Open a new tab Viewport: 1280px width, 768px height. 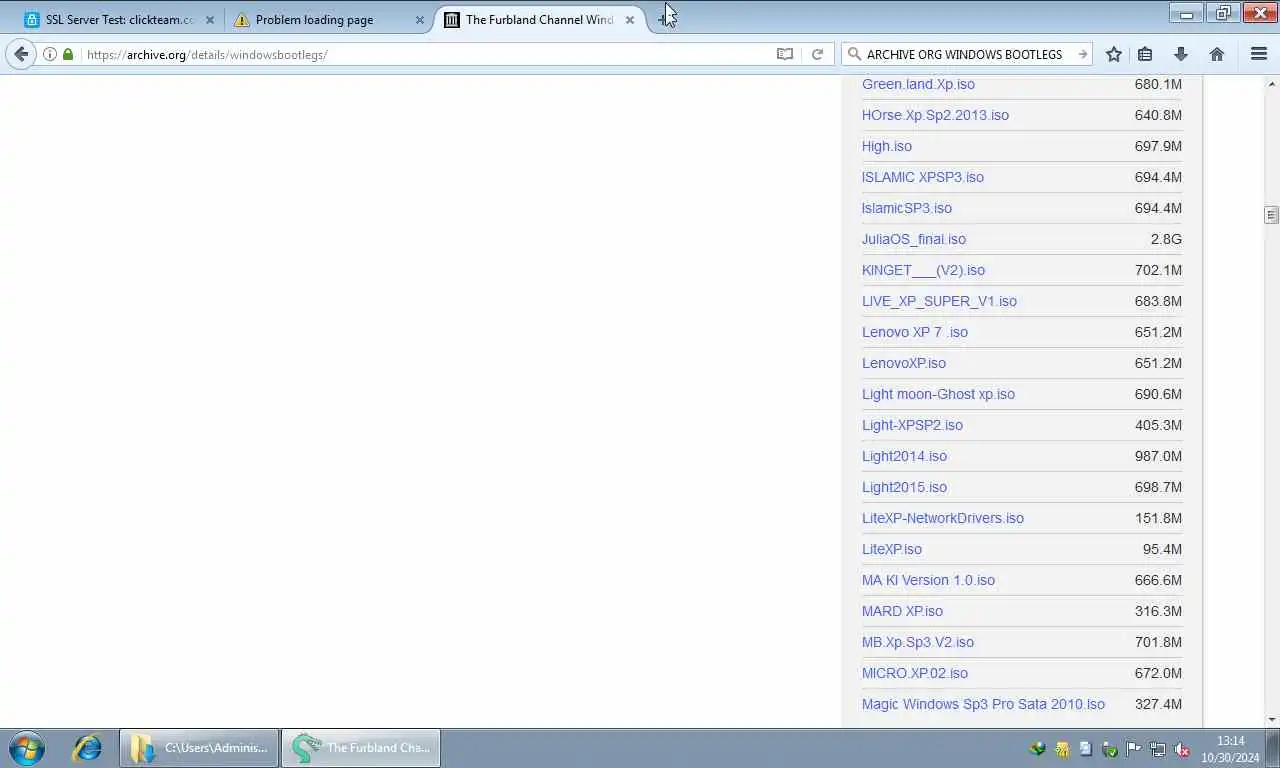click(x=664, y=18)
